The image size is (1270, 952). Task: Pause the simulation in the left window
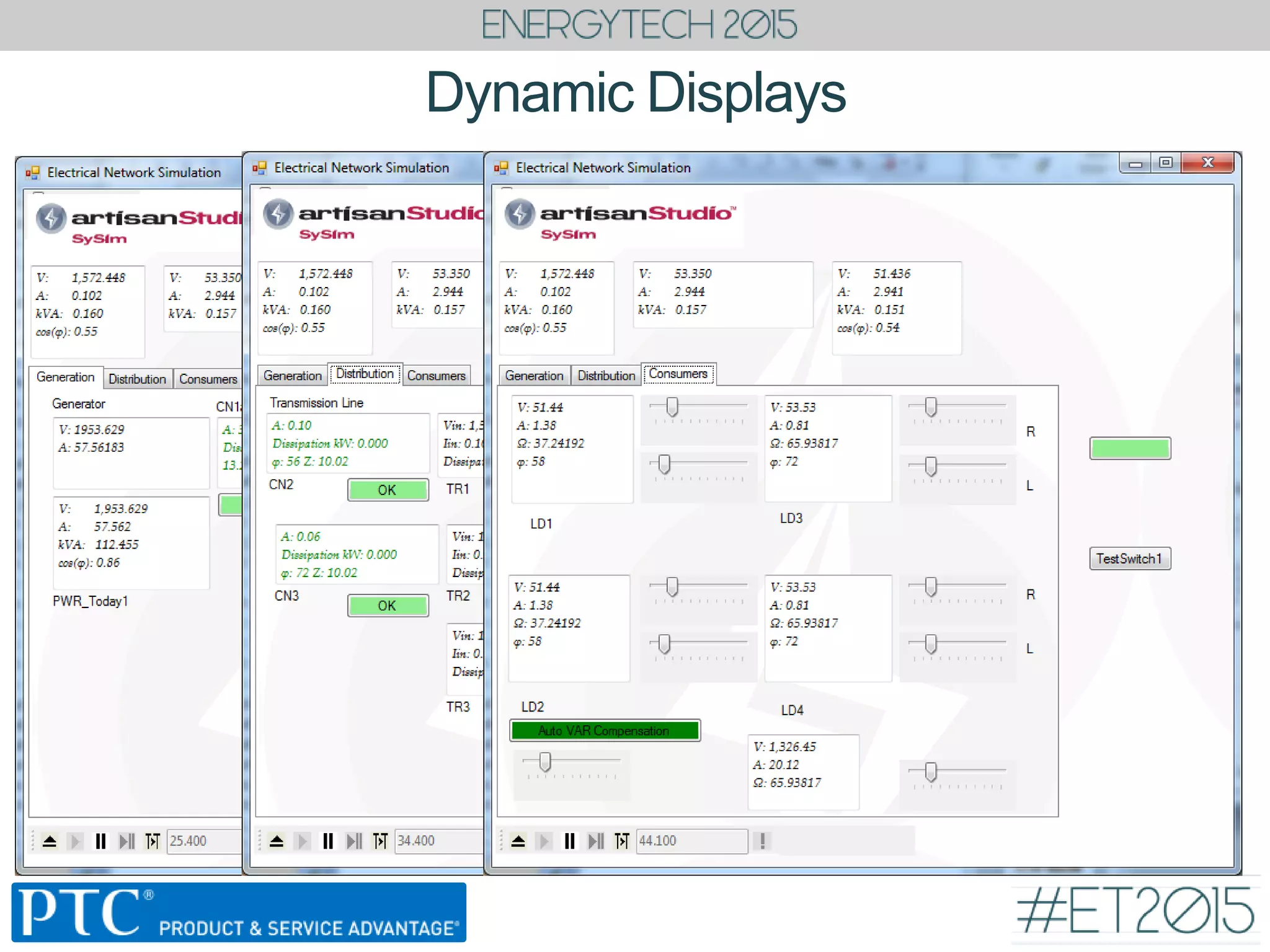point(100,841)
